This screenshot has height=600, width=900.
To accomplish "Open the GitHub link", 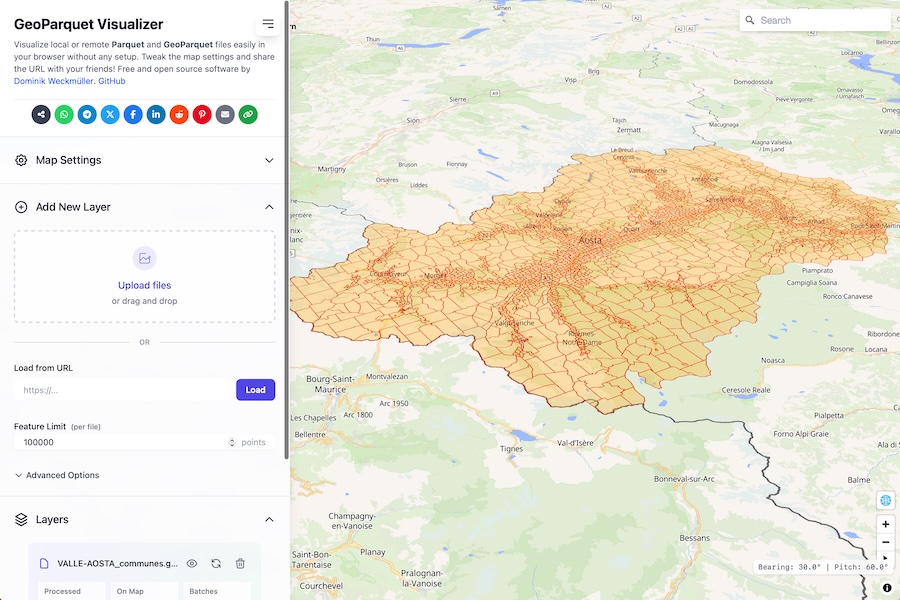I will point(112,81).
